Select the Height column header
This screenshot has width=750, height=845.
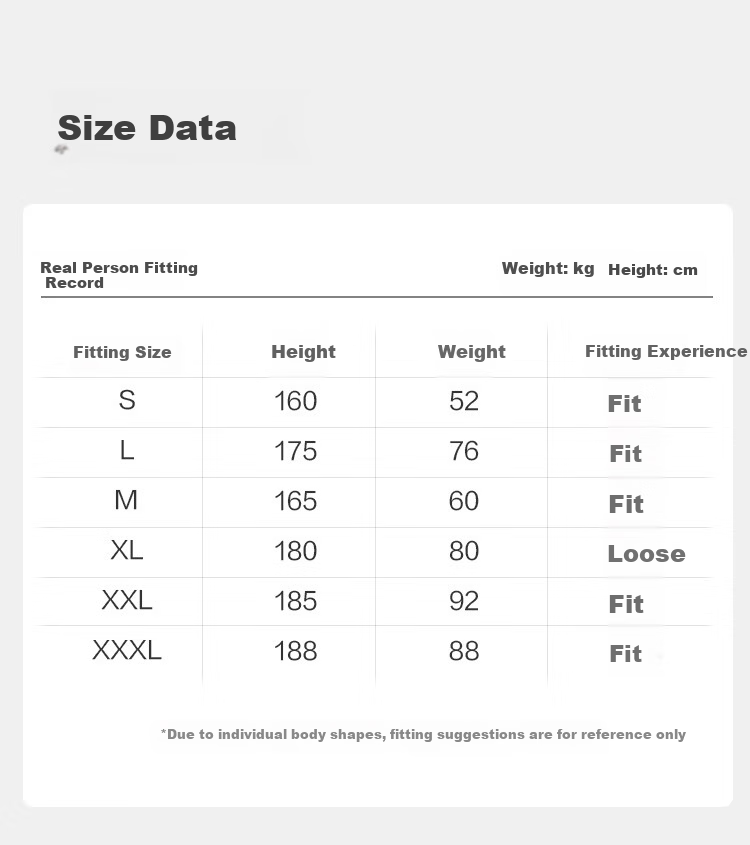pos(303,351)
